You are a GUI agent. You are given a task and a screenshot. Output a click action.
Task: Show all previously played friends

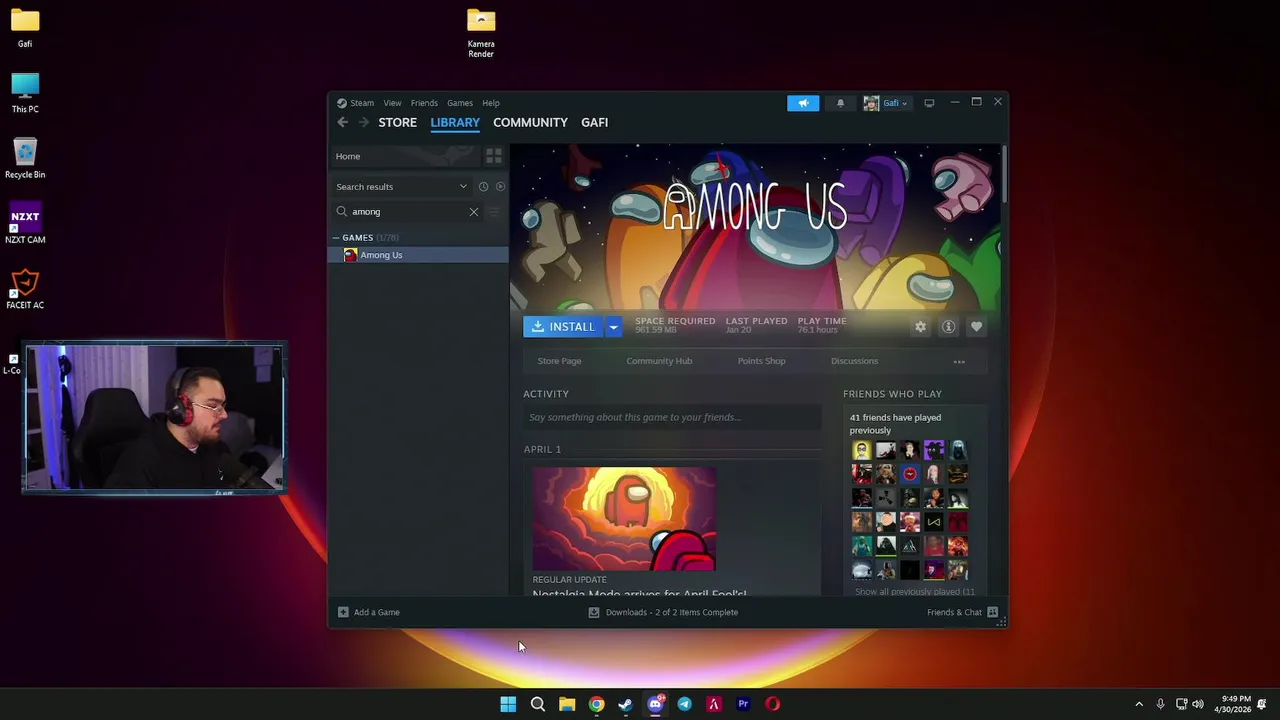click(914, 592)
